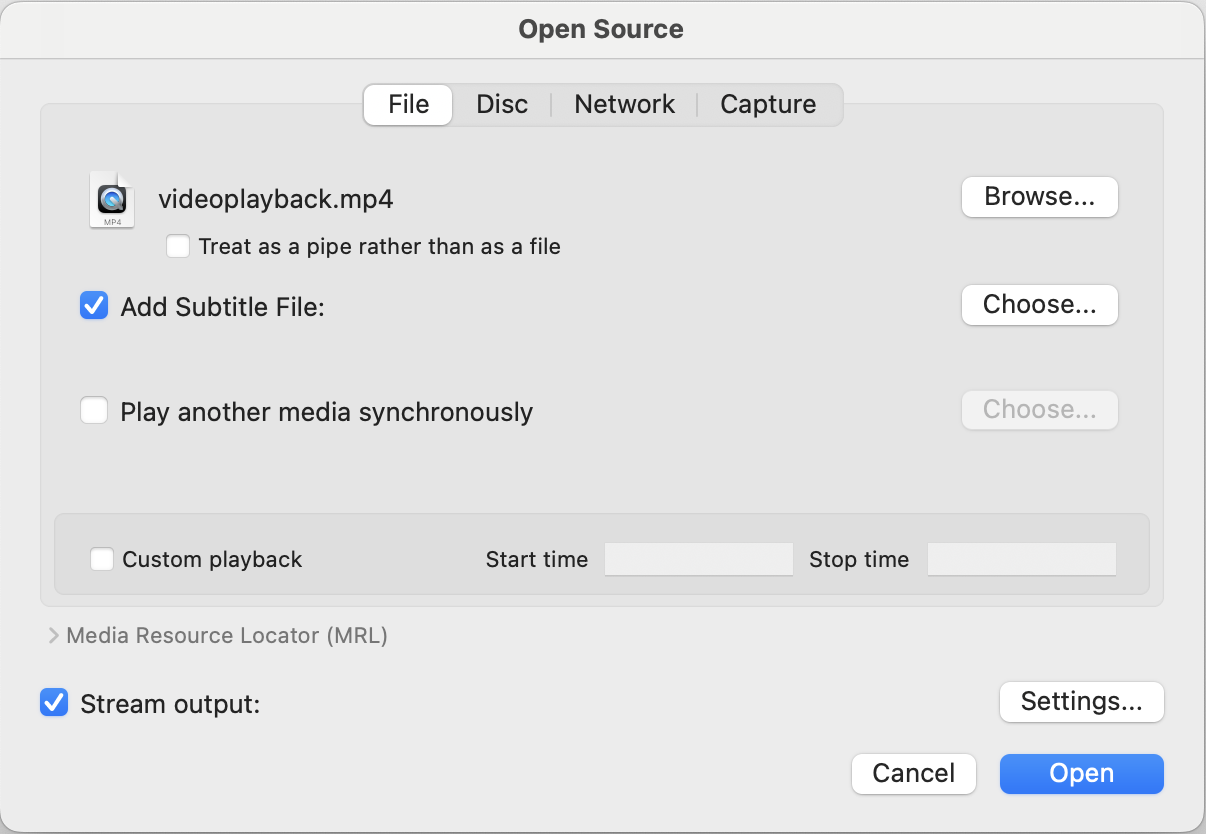
Task: Click the grayed-out Choose button for synchronous media
Action: 1039,410
